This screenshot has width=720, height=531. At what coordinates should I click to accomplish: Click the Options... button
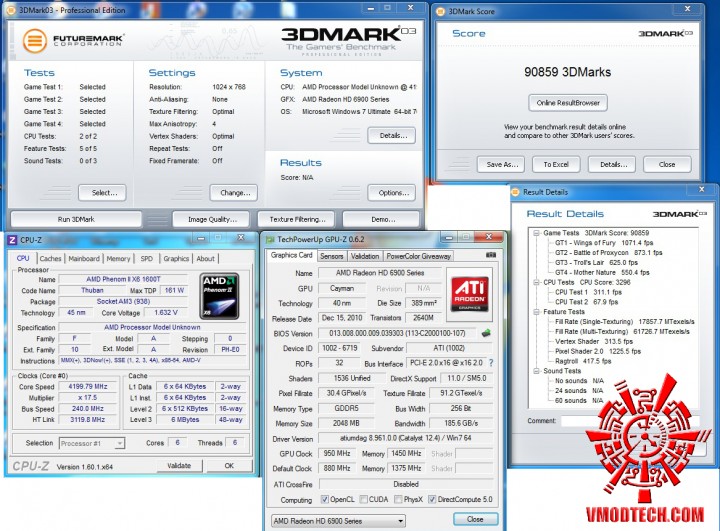[x=392, y=193]
